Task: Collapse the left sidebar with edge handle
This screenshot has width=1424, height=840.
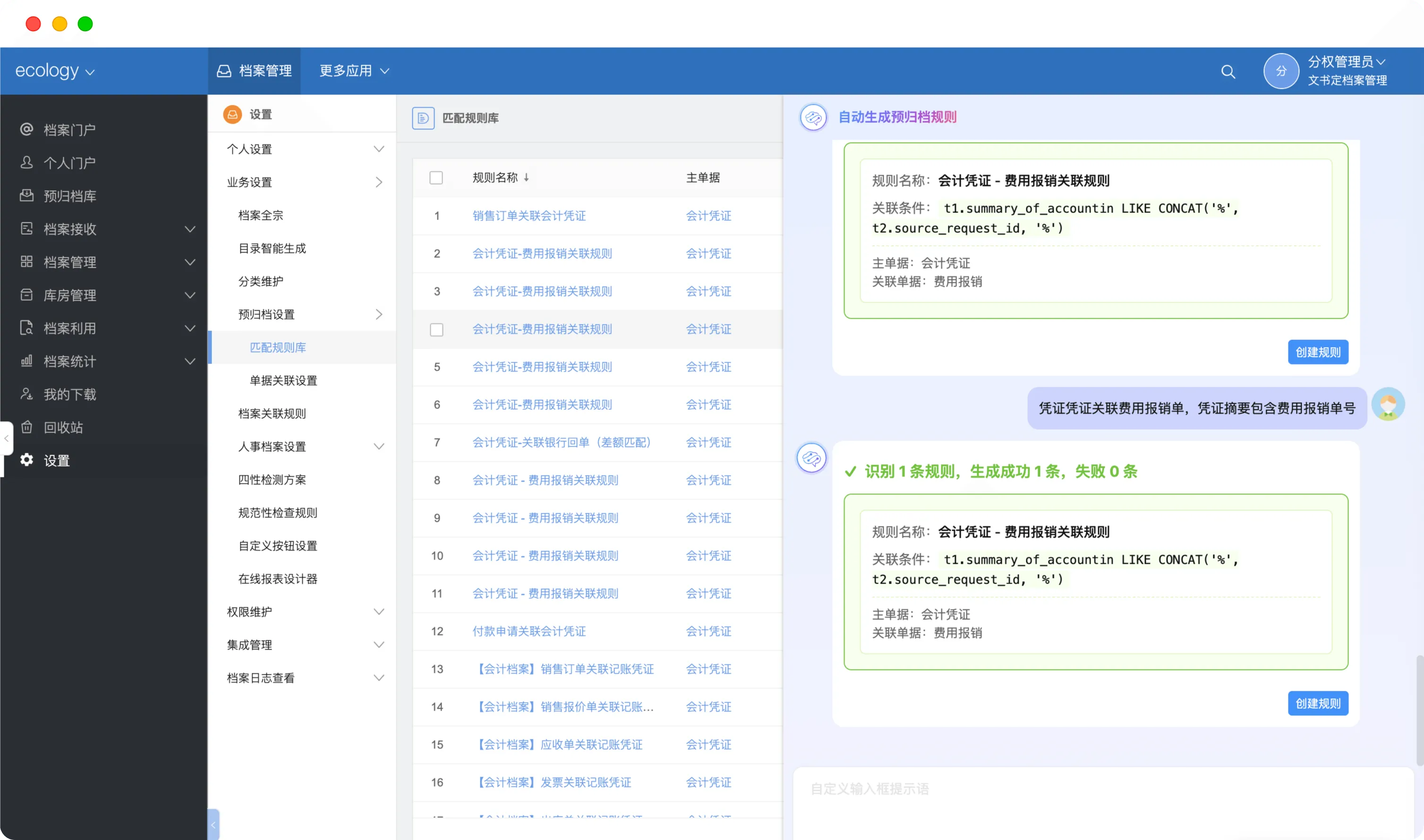Action: pos(6,438)
